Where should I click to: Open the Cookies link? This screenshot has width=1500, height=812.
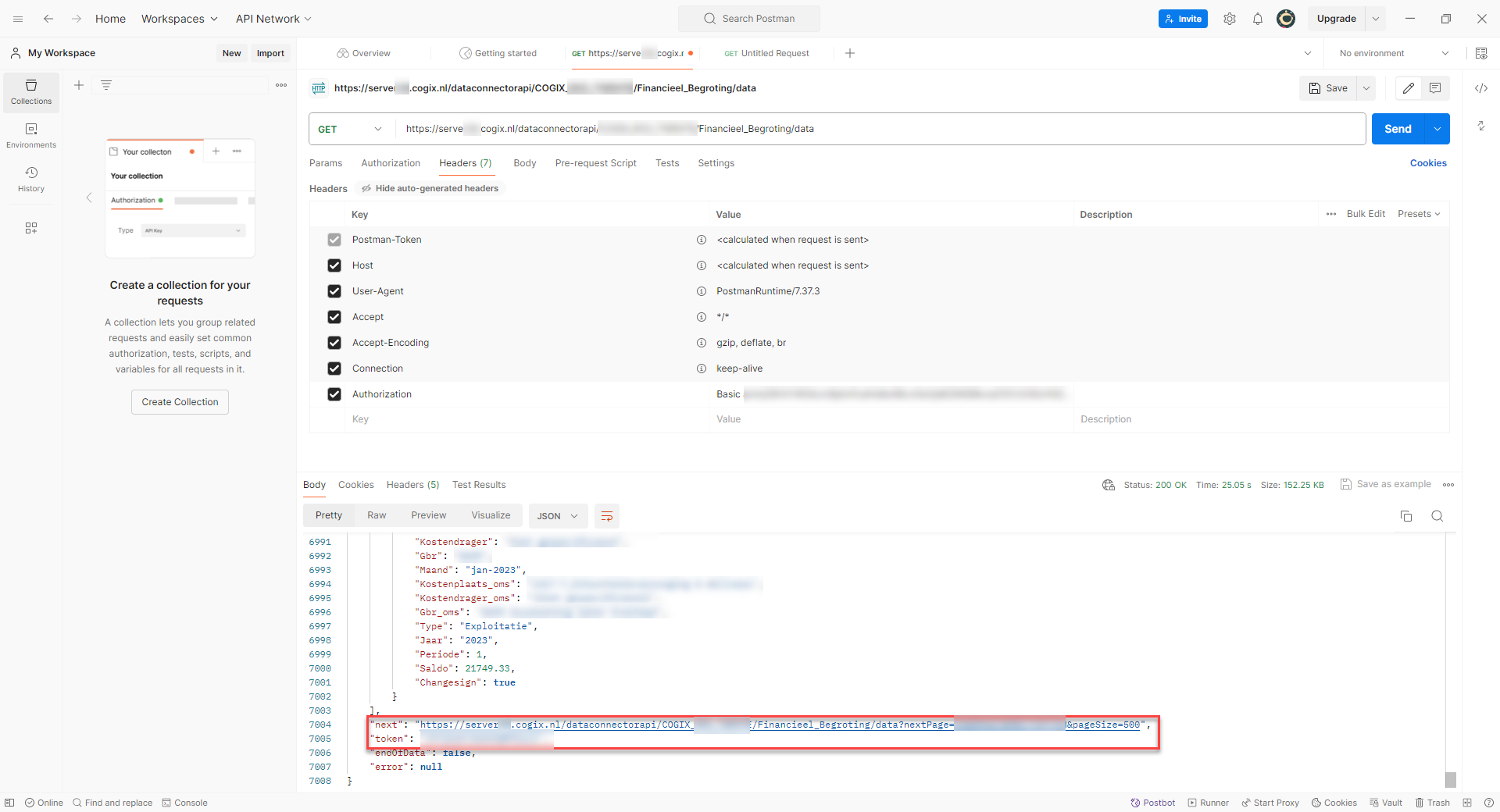point(1428,163)
